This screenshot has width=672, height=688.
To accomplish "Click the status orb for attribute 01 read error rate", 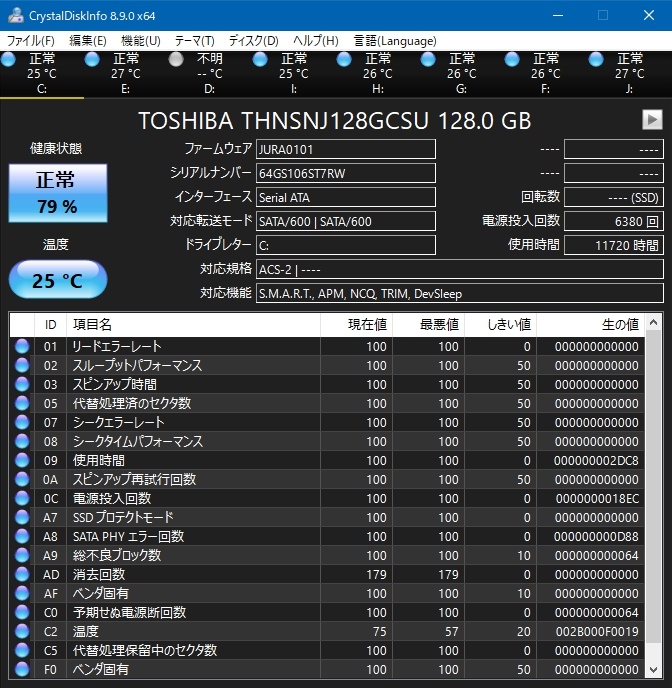I will click(22, 346).
